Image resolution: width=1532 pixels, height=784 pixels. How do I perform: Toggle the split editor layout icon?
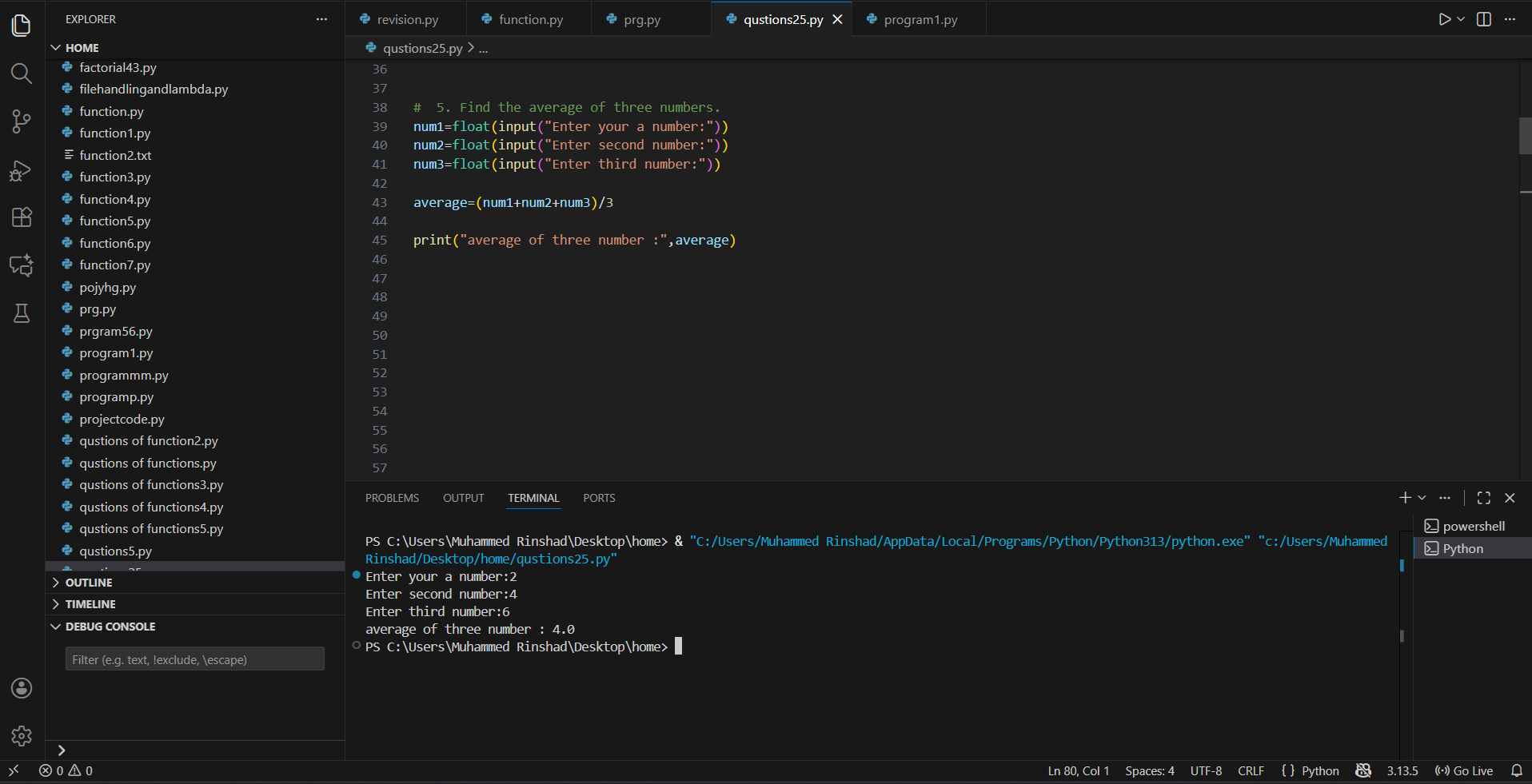[x=1483, y=18]
